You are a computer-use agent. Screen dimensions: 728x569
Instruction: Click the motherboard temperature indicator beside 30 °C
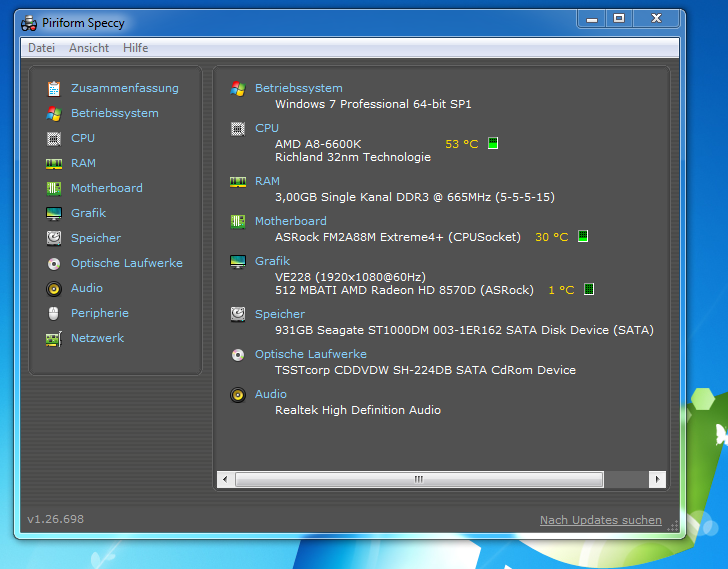[x=583, y=236]
